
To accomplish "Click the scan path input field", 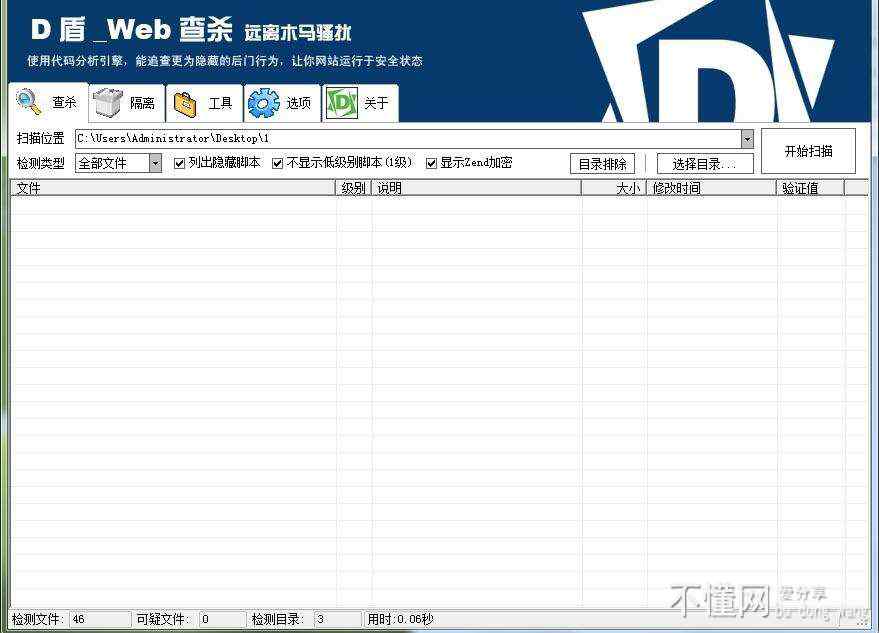I will [x=408, y=138].
